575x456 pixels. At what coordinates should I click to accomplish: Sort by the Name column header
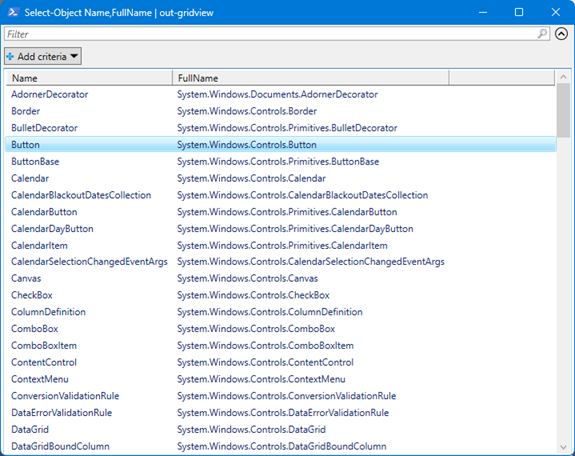89,78
